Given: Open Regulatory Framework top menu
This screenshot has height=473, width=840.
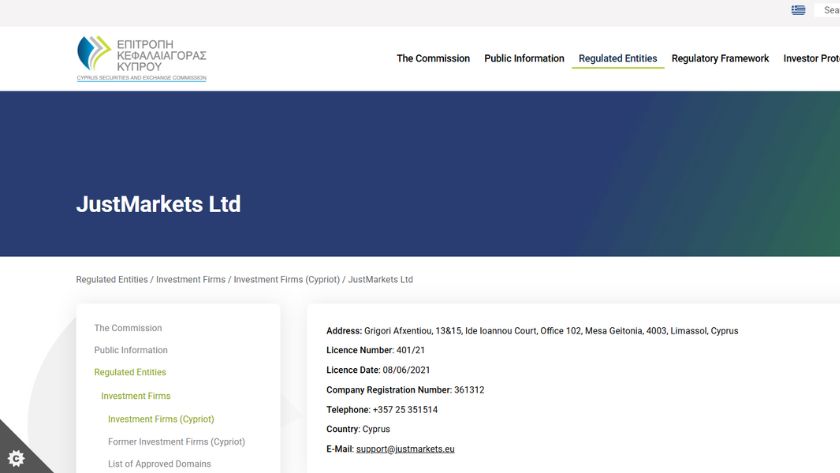Looking at the screenshot, I should coord(720,59).
